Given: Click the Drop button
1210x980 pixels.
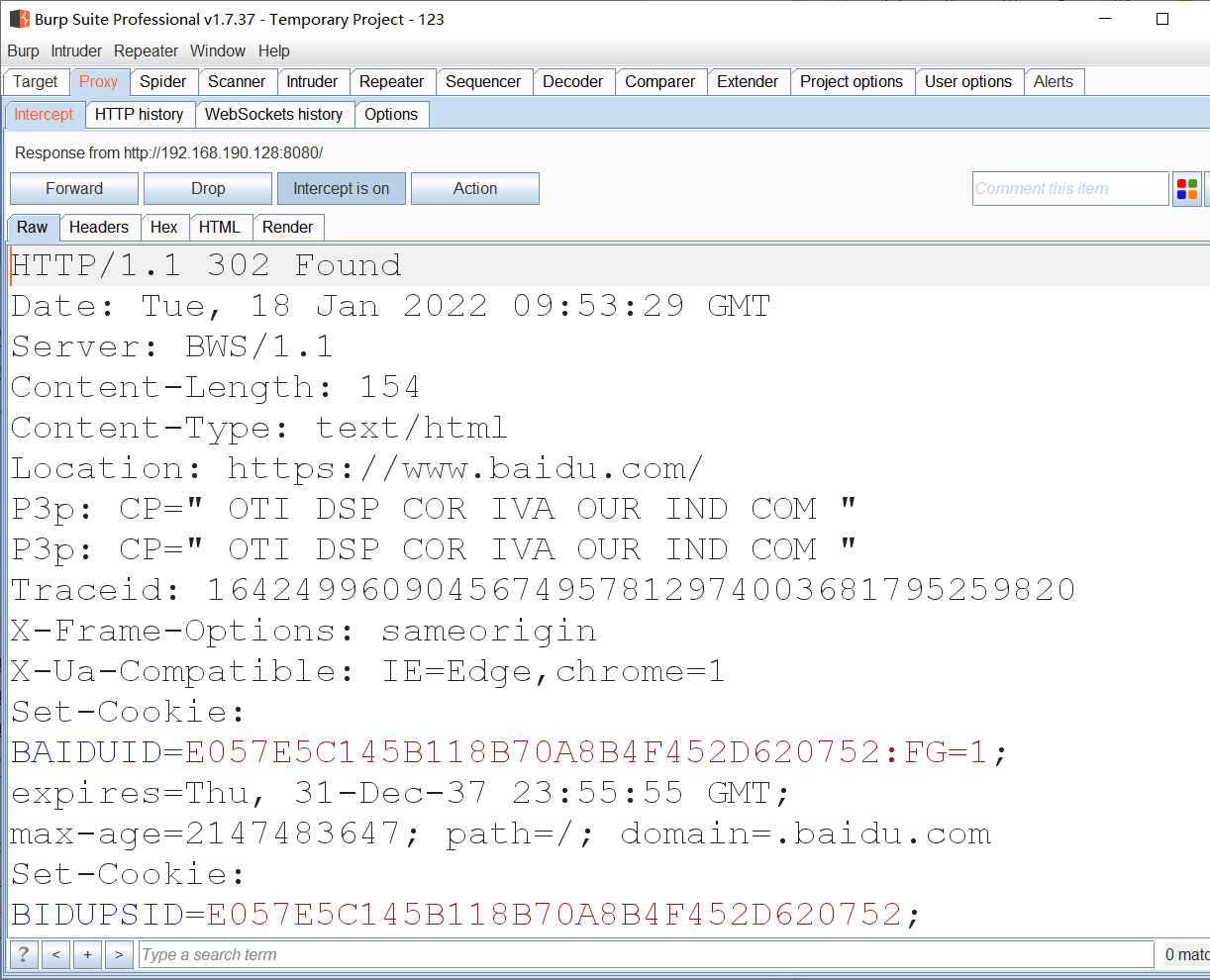Looking at the screenshot, I should (x=208, y=188).
